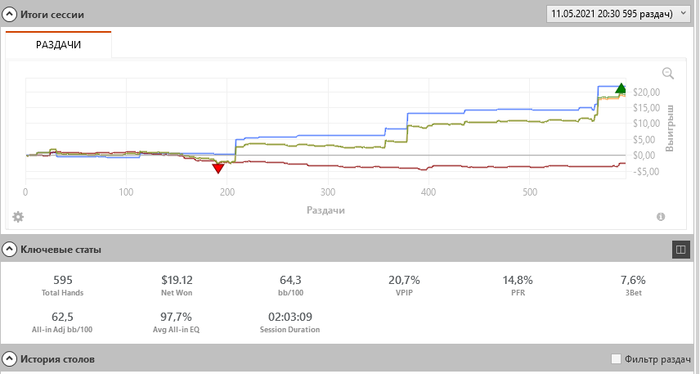Viewport: 700px width, 374px height.
Task: Collapse the История столов section
Action: 9,359
